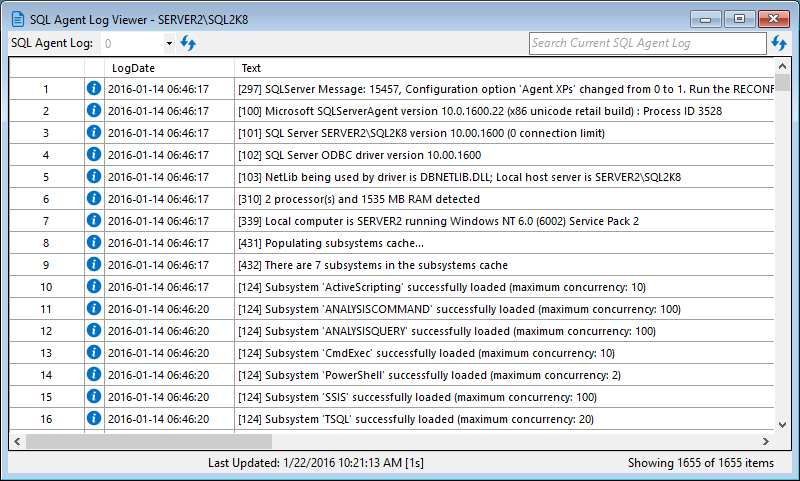Click the 'Showing 1655 of 1655 items' status text

tap(701, 463)
